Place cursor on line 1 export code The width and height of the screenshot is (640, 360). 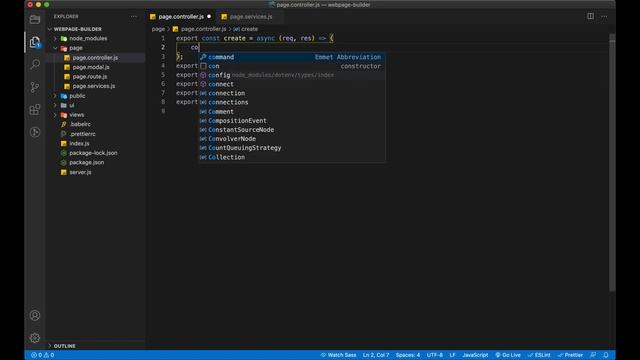(255, 38)
